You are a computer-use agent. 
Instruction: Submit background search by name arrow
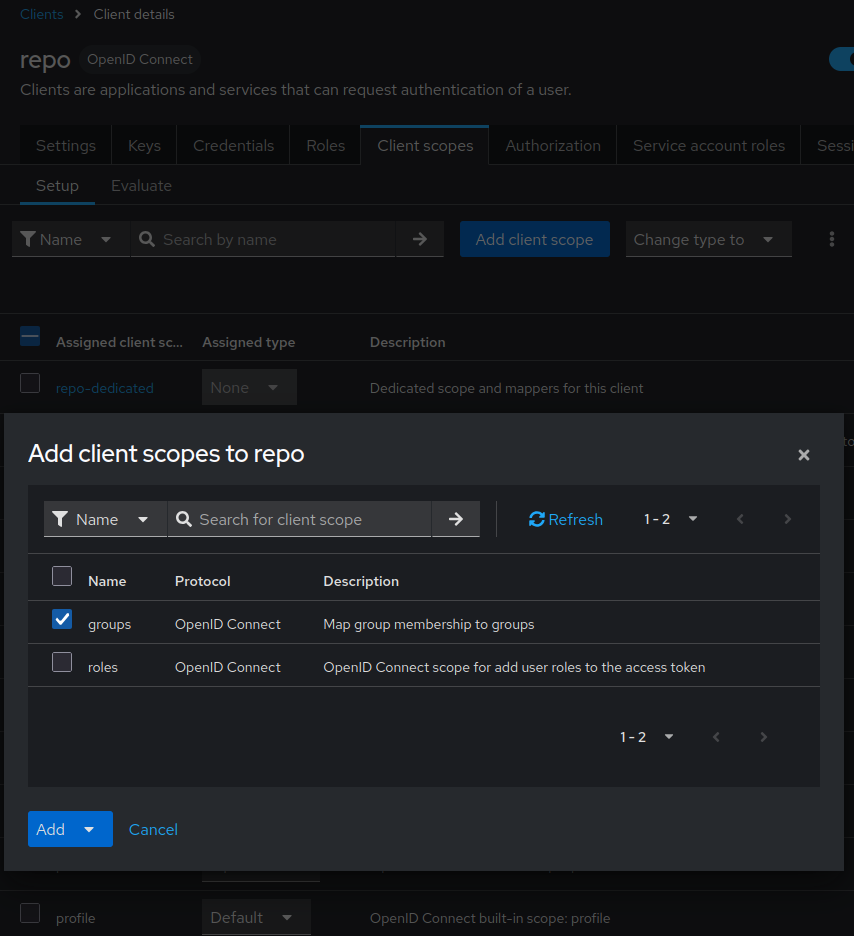click(420, 239)
